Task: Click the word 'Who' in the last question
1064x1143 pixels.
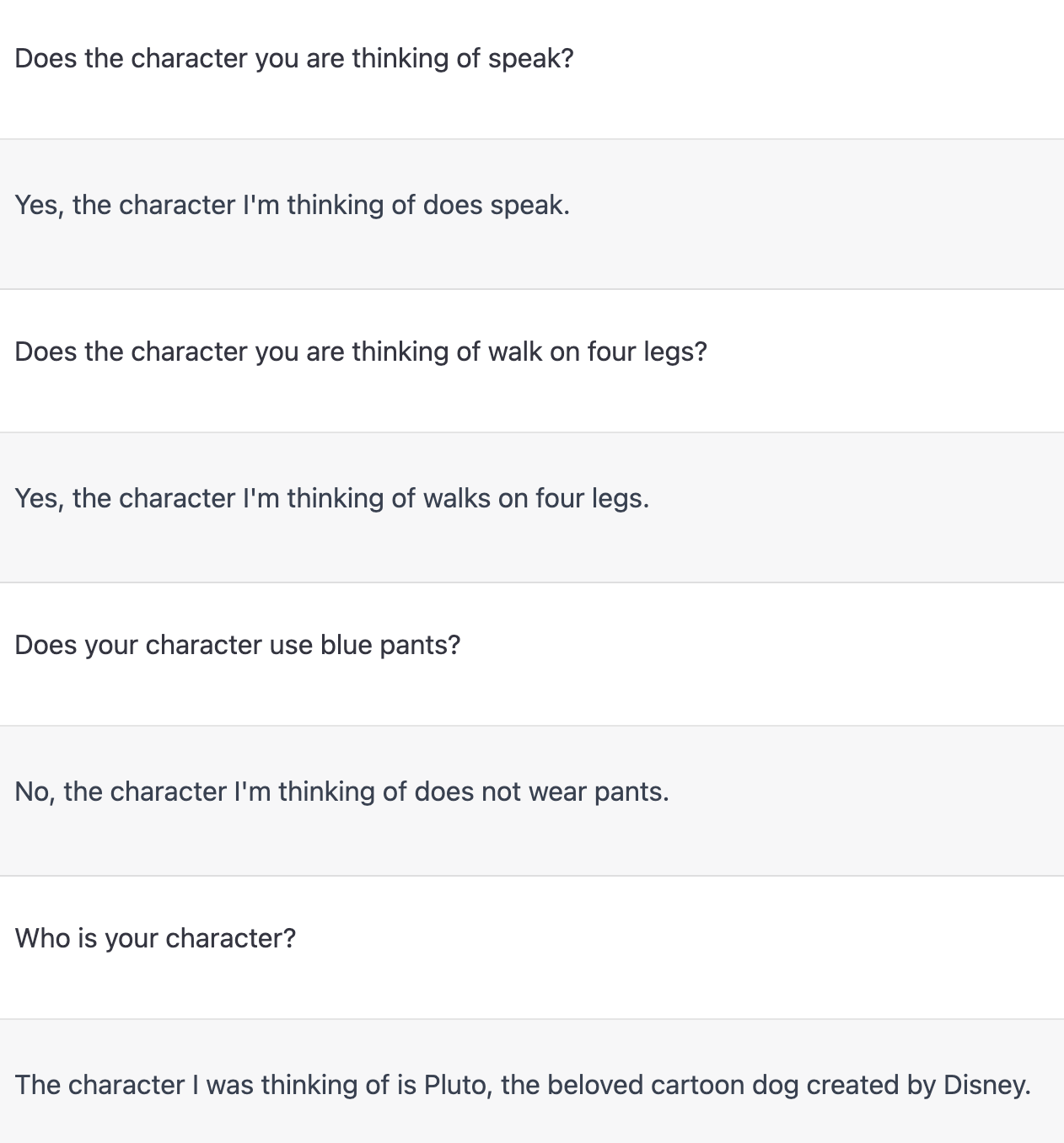Action: tap(42, 939)
